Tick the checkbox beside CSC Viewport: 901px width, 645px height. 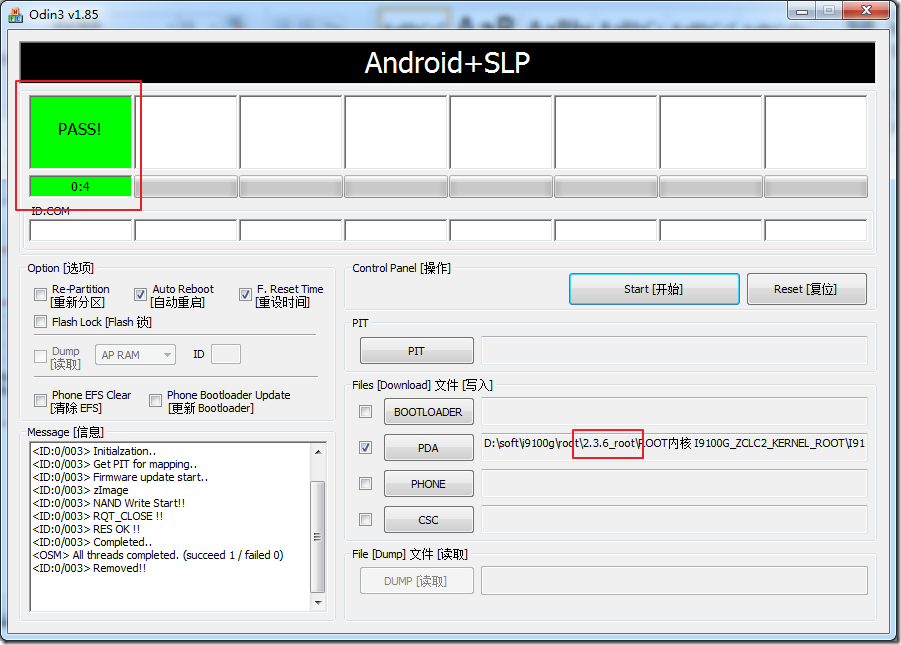pyautogui.click(x=365, y=520)
